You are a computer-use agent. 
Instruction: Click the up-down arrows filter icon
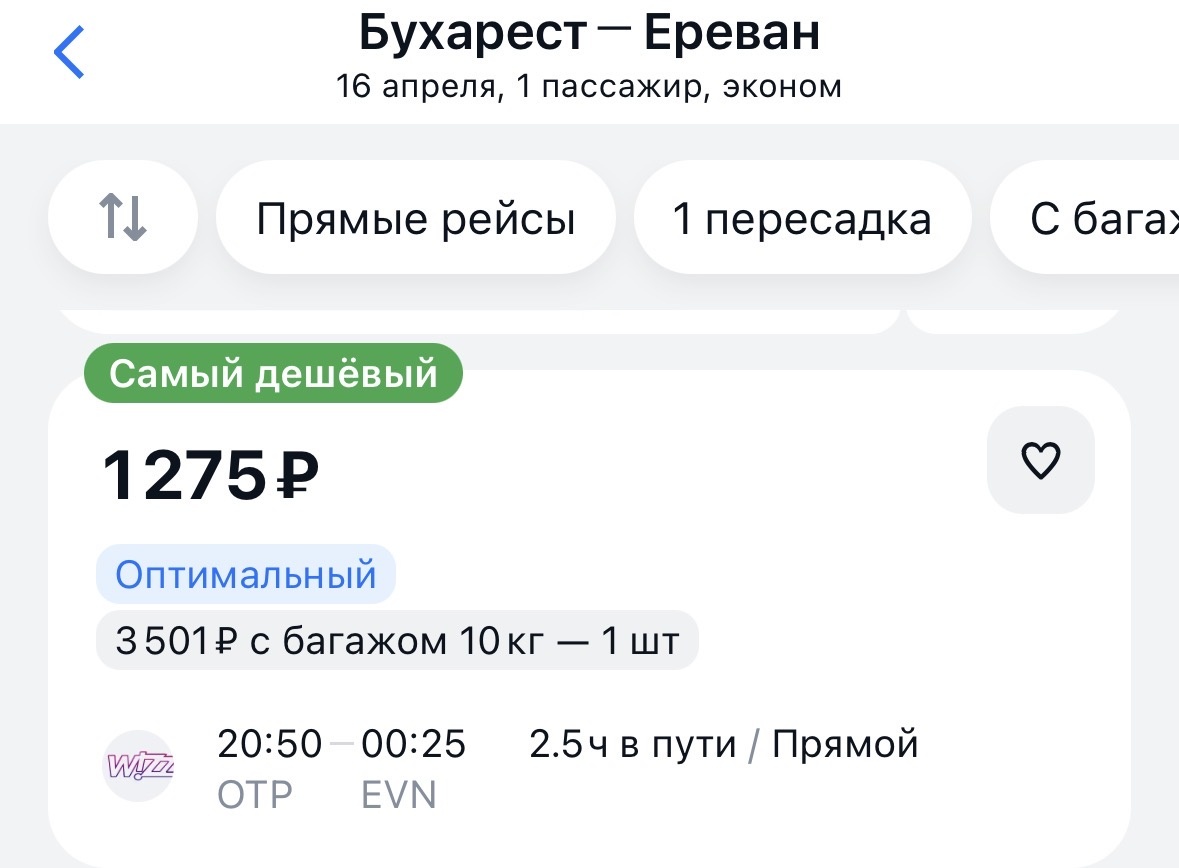pyautogui.click(x=122, y=217)
